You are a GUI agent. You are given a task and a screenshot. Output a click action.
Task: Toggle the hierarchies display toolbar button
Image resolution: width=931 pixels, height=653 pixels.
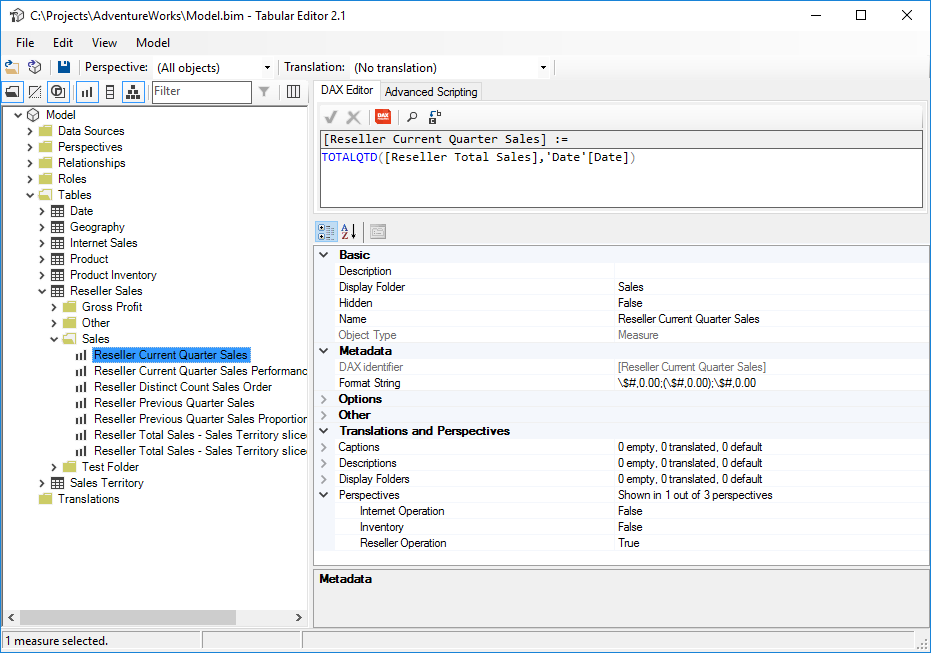coord(133,91)
